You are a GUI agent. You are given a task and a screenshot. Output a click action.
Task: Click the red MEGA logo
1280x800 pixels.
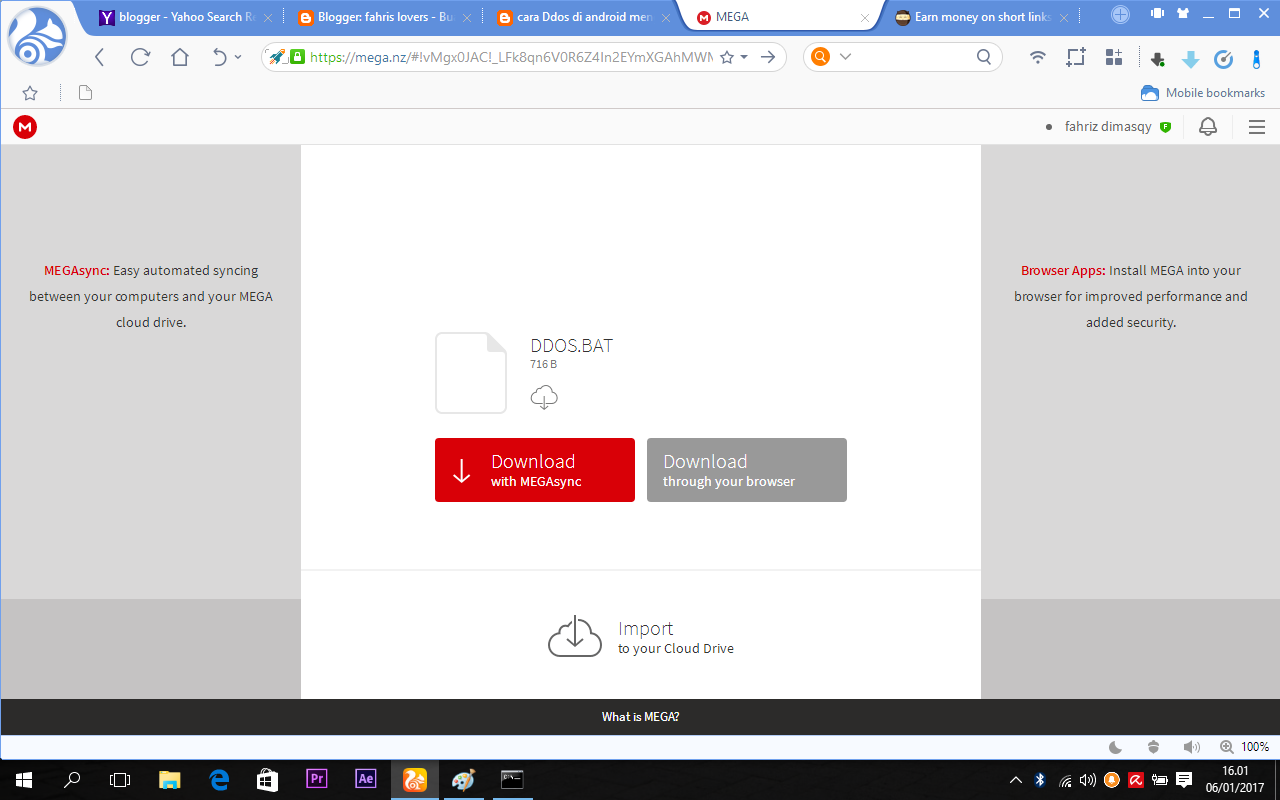coord(25,127)
